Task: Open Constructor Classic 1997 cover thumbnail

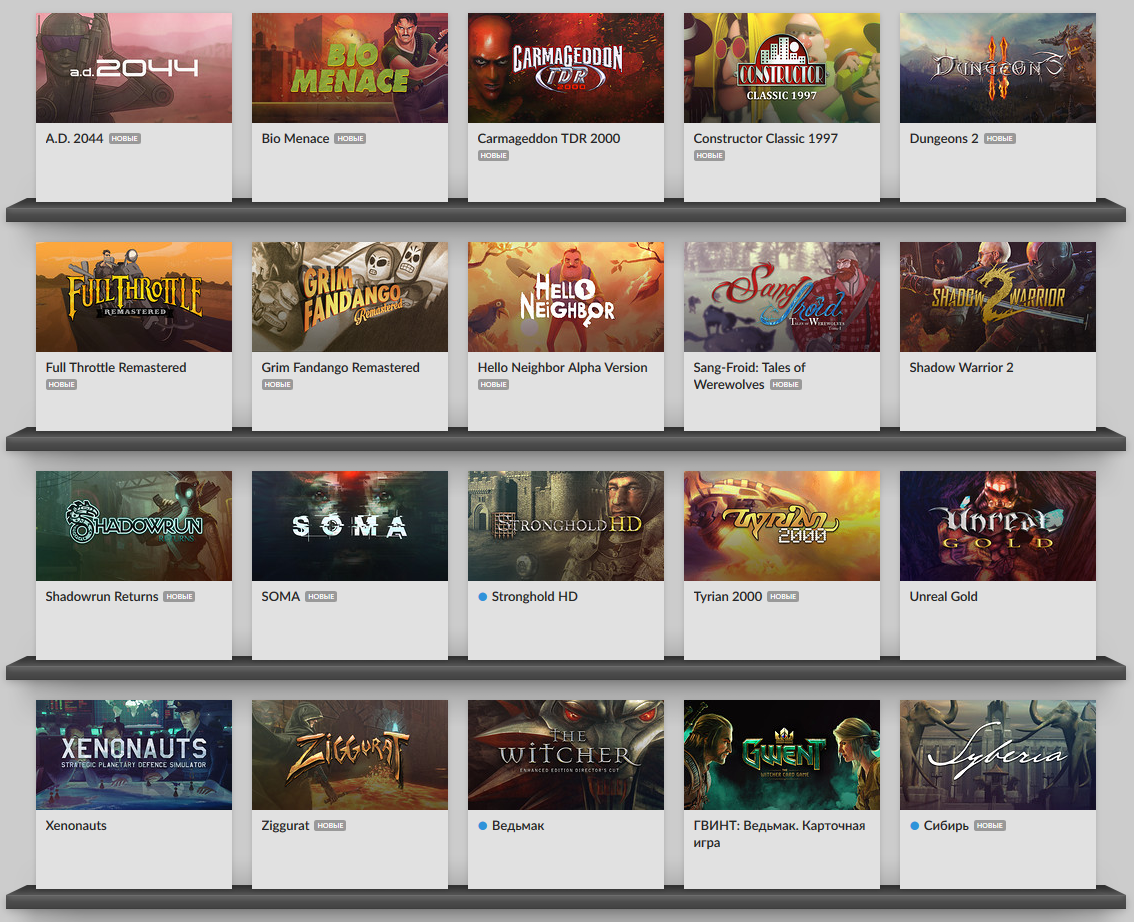Action: pos(782,68)
